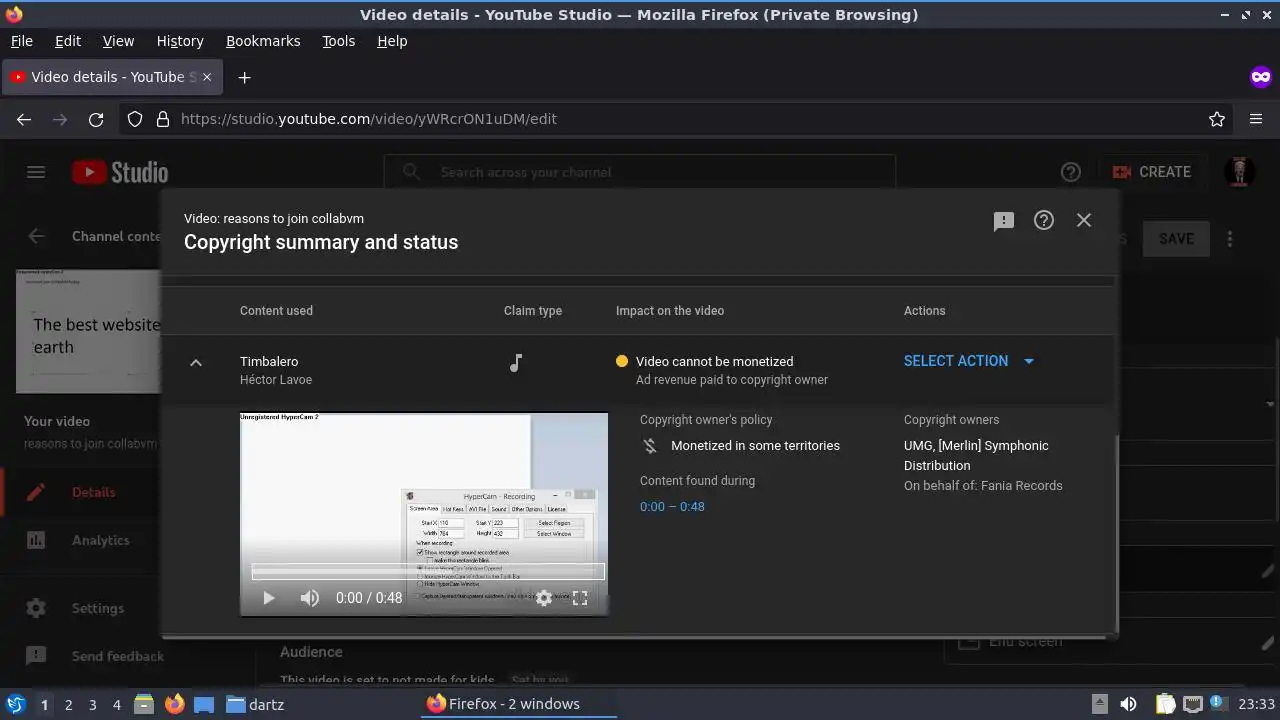Open the Firefox application menu
Image resolution: width=1280 pixels, height=720 pixels.
[x=1256, y=119]
